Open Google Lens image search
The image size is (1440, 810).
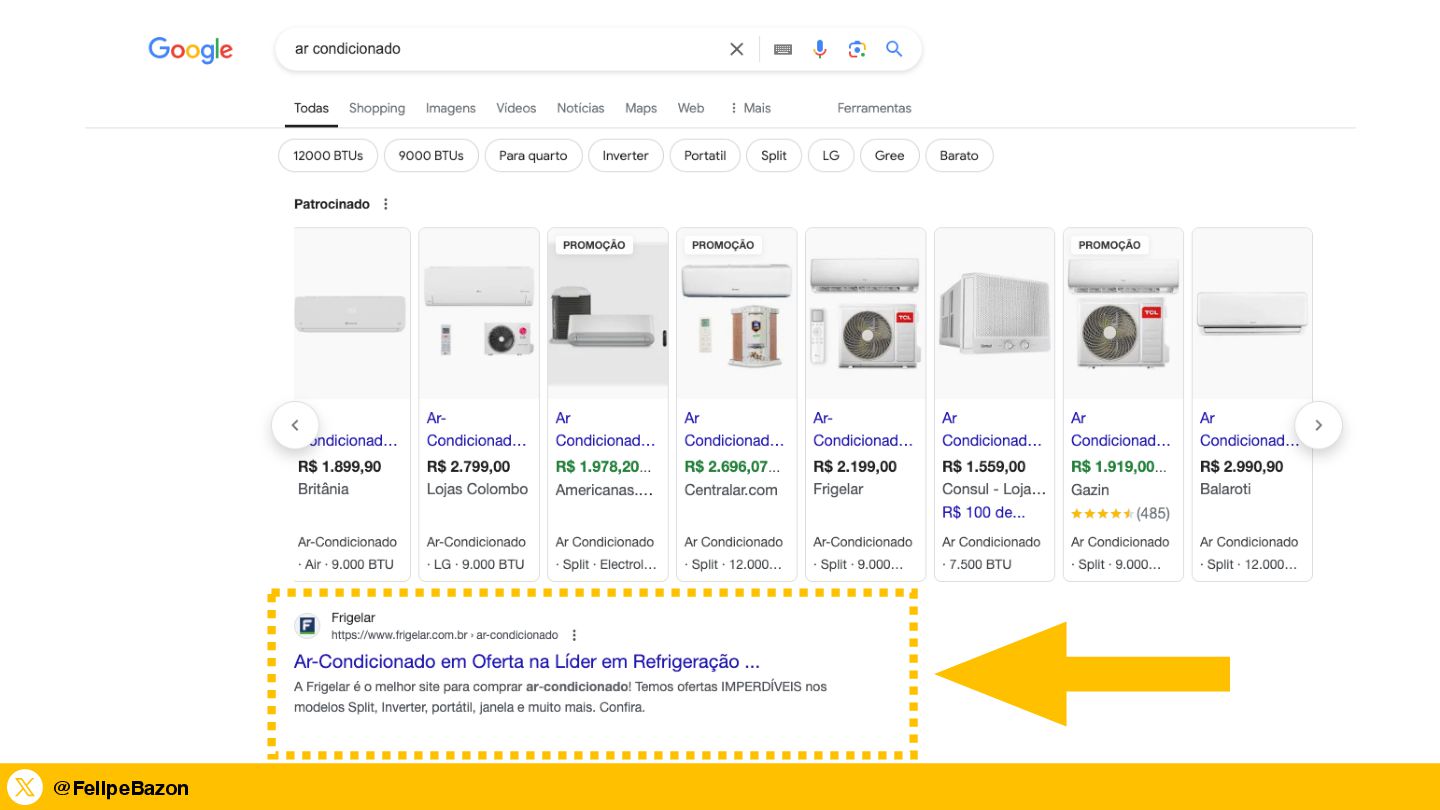coord(857,49)
